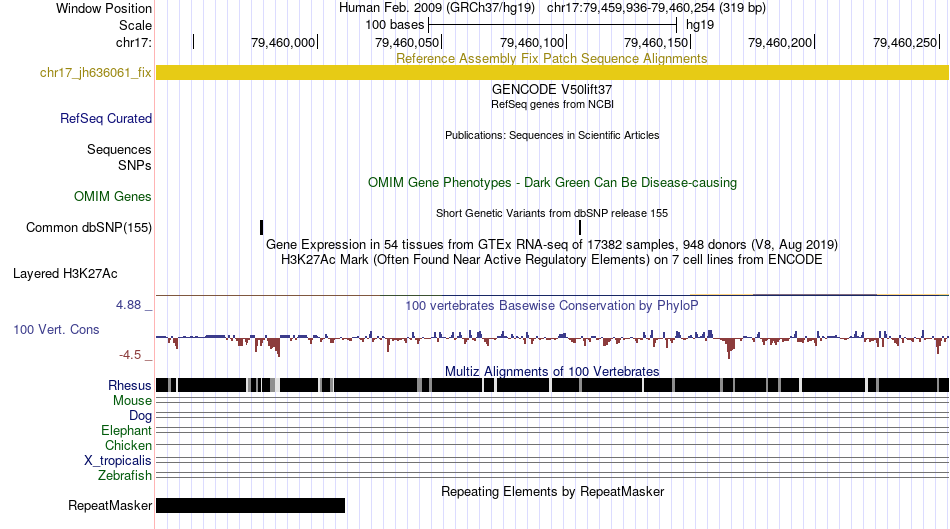Click the Sequences SNPs track label
Viewport: 950px width, 529px height.
[x=119, y=158]
